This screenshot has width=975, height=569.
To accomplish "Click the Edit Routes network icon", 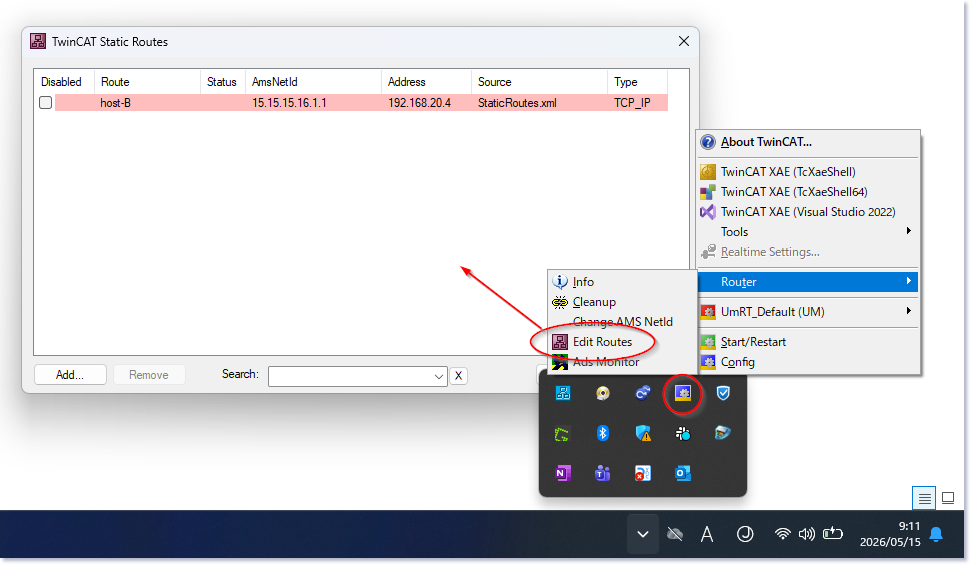I will coord(560,342).
